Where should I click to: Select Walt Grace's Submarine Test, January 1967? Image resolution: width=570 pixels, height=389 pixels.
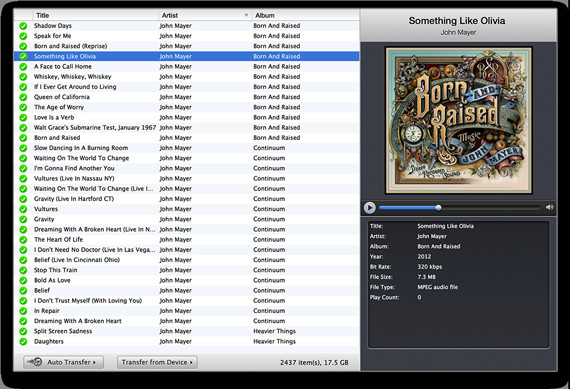tap(95, 128)
